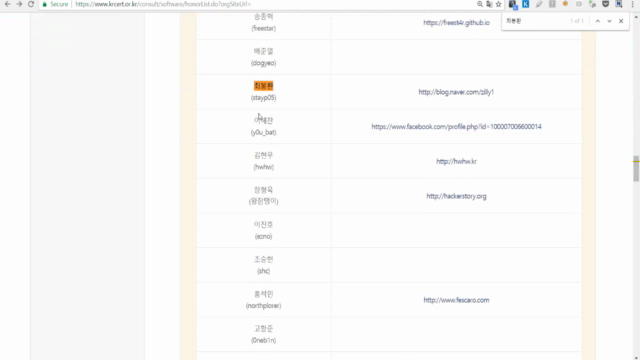Open the zoom magnifier icon in address bar
Viewport: 640px width, 360px height.
[x=480, y=4]
